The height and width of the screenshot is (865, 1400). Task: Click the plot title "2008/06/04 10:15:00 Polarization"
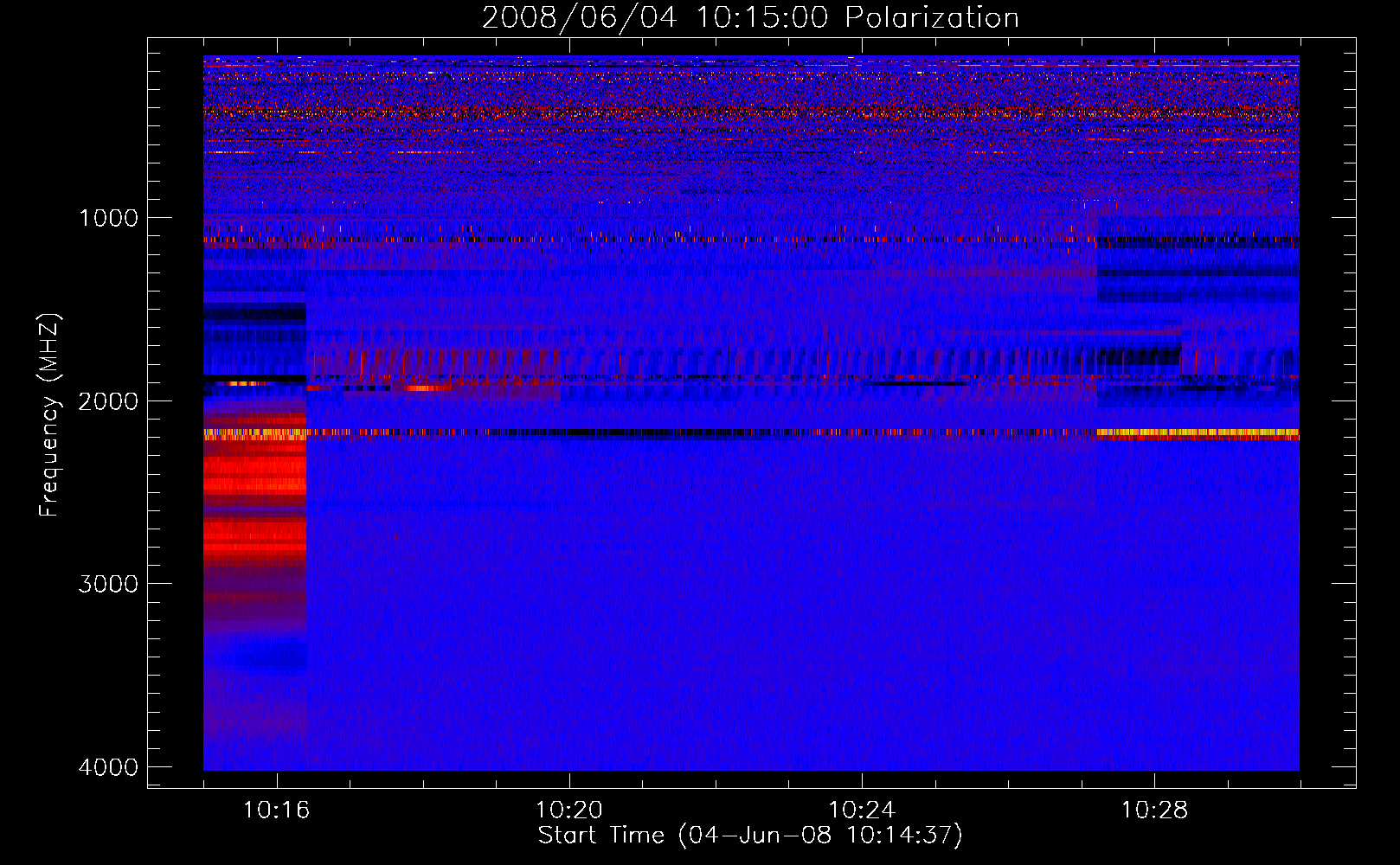[750, 17]
